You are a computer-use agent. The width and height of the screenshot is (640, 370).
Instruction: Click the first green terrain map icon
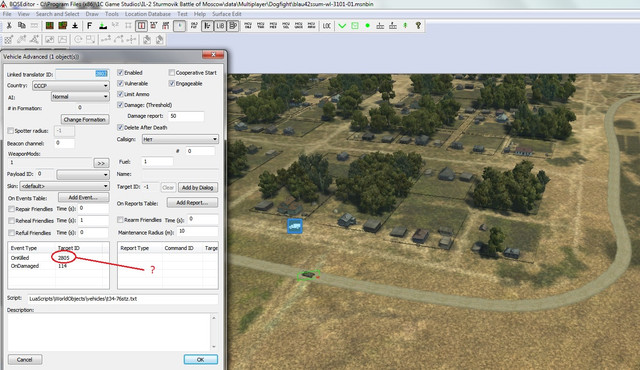click(x=49, y=26)
